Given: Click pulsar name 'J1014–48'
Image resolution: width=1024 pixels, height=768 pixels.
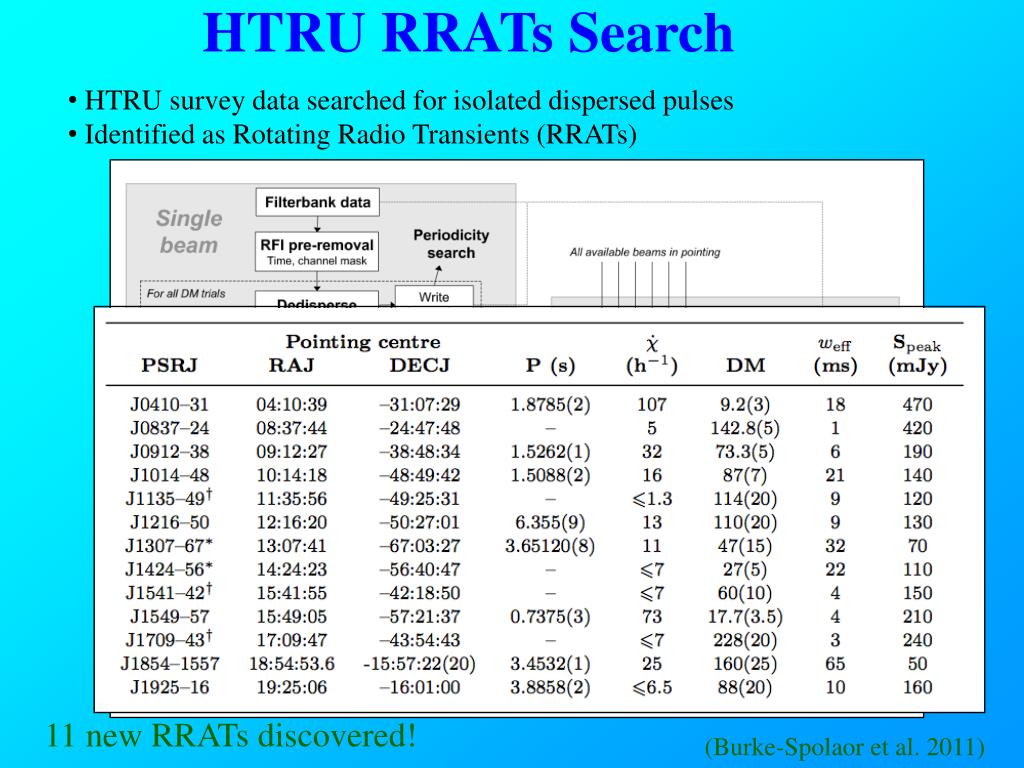Looking at the screenshot, I should click(169, 475).
